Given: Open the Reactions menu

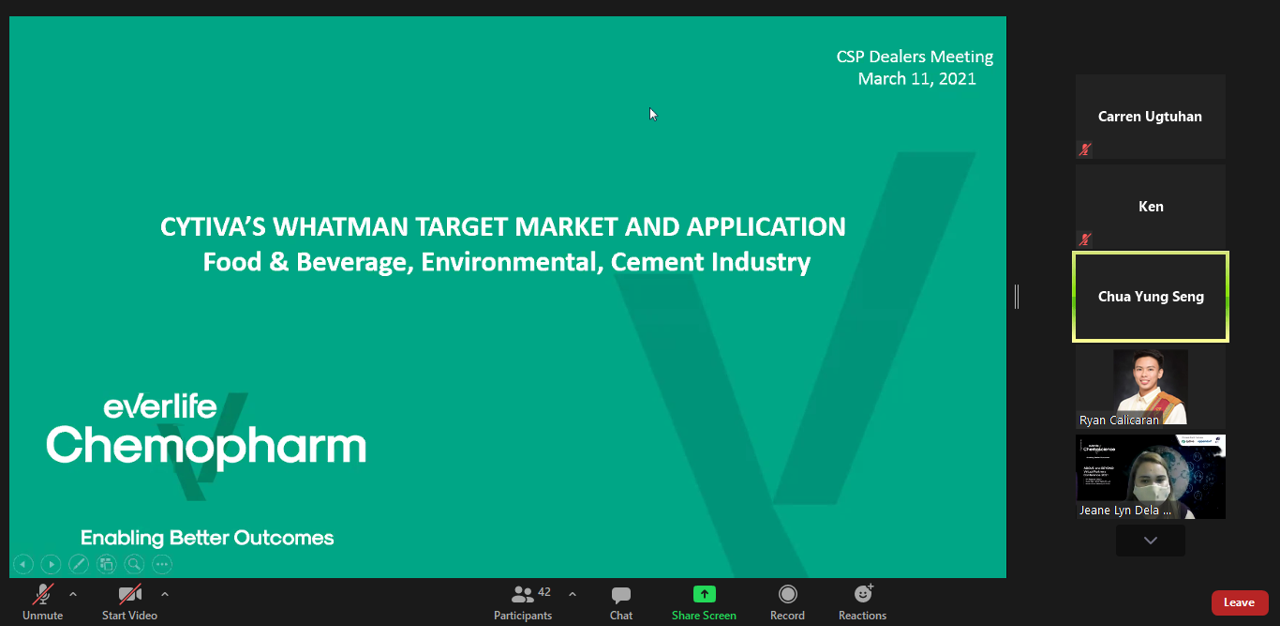Looking at the screenshot, I should (862, 602).
